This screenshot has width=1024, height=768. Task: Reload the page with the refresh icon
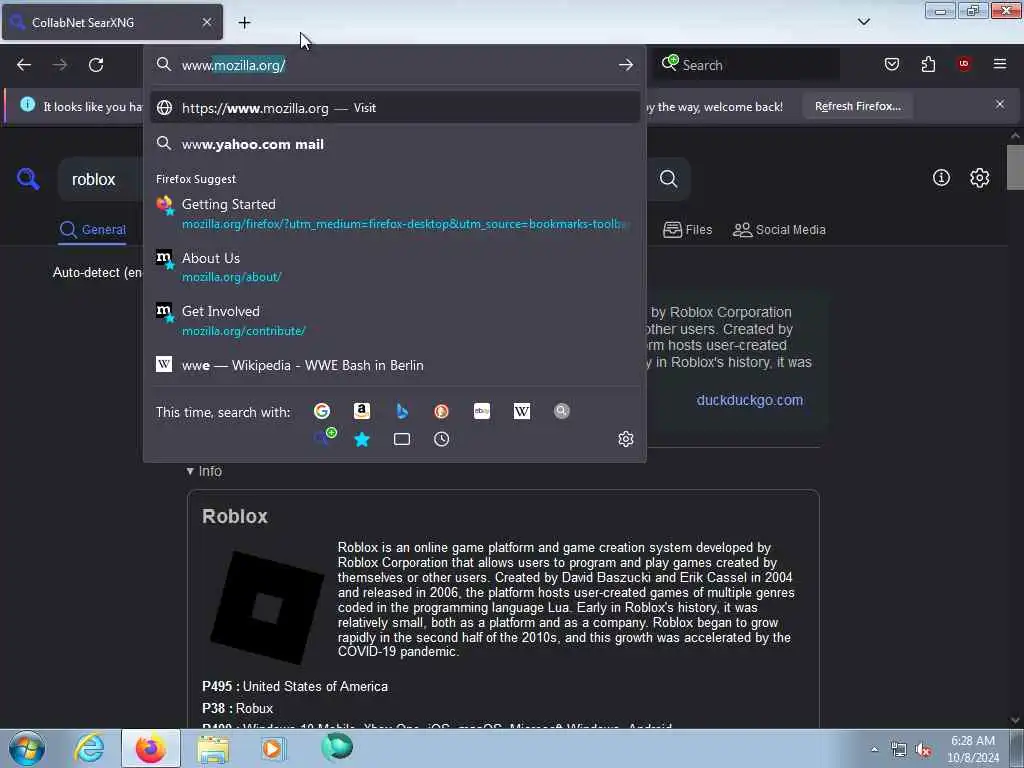click(96, 65)
